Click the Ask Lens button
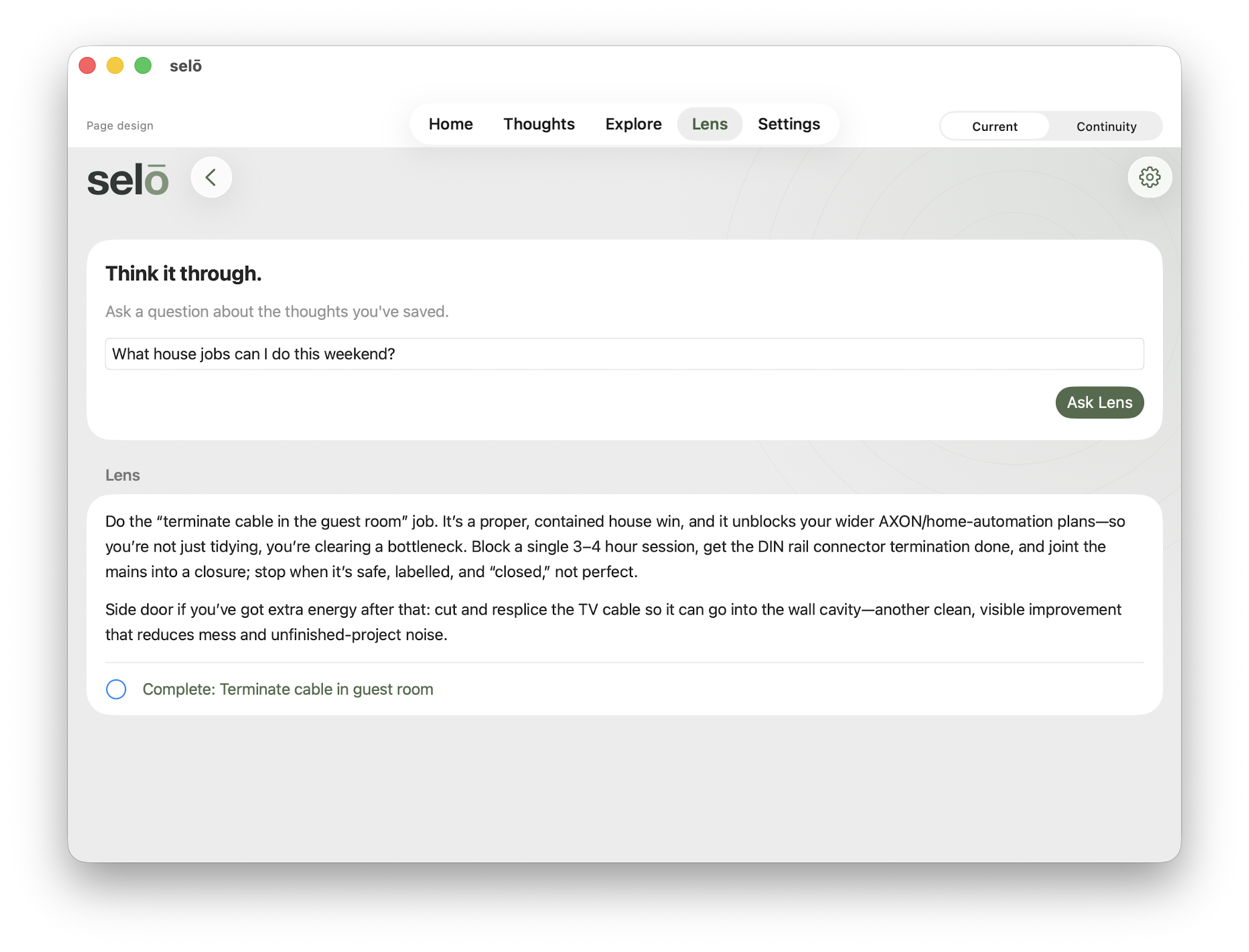 point(1099,402)
